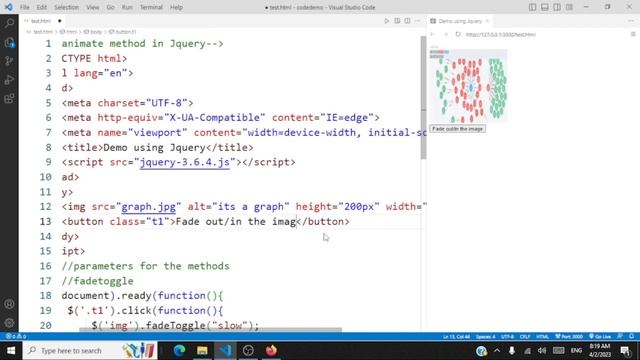The height and width of the screenshot is (360, 640).
Task: Open the Terminal menu
Action: tap(151, 7)
